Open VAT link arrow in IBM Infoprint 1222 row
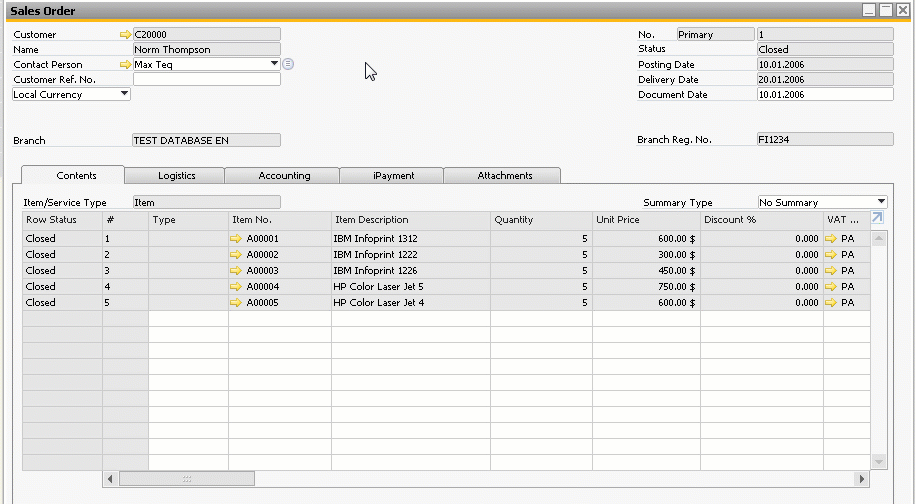 pyautogui.click(x=831, y=255)
